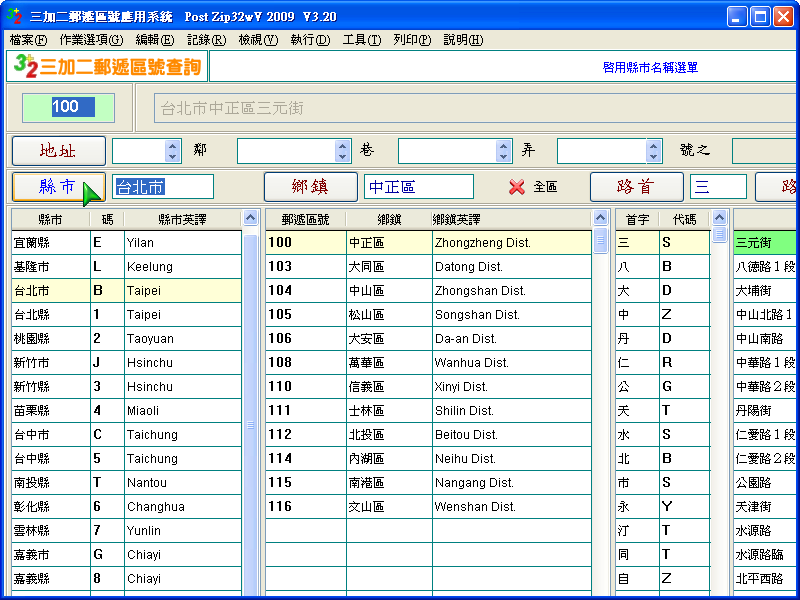This screenshot has width=800, height=600.
Task: Open the 作業選項(G) menu
Action: [x=91, y=40]
